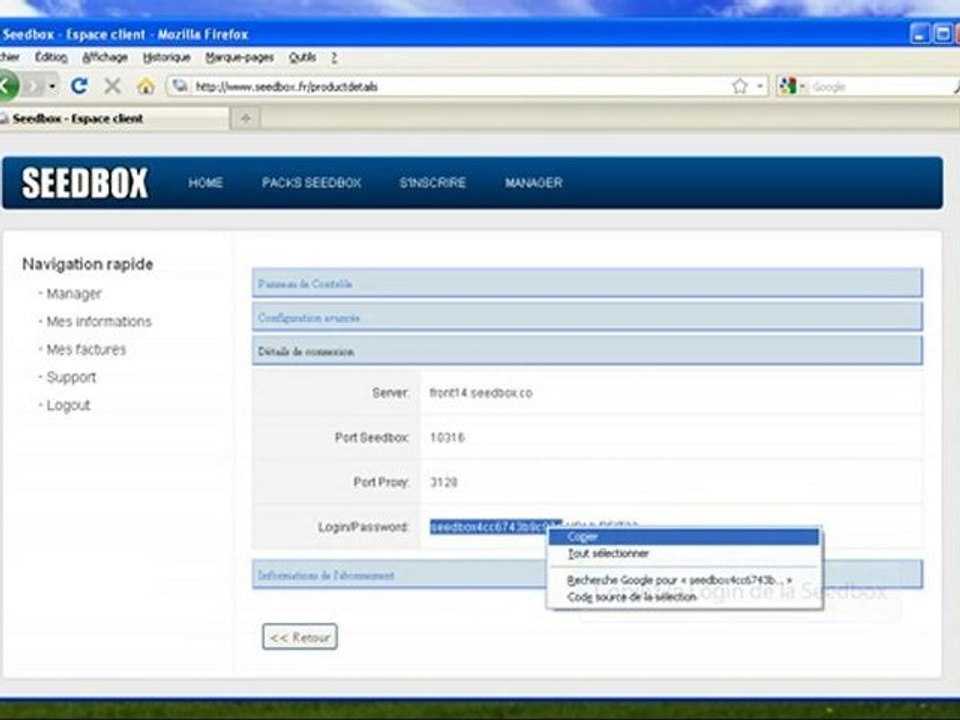
Task: Choose Copier in the context menu
Action: tap(683, 537)
